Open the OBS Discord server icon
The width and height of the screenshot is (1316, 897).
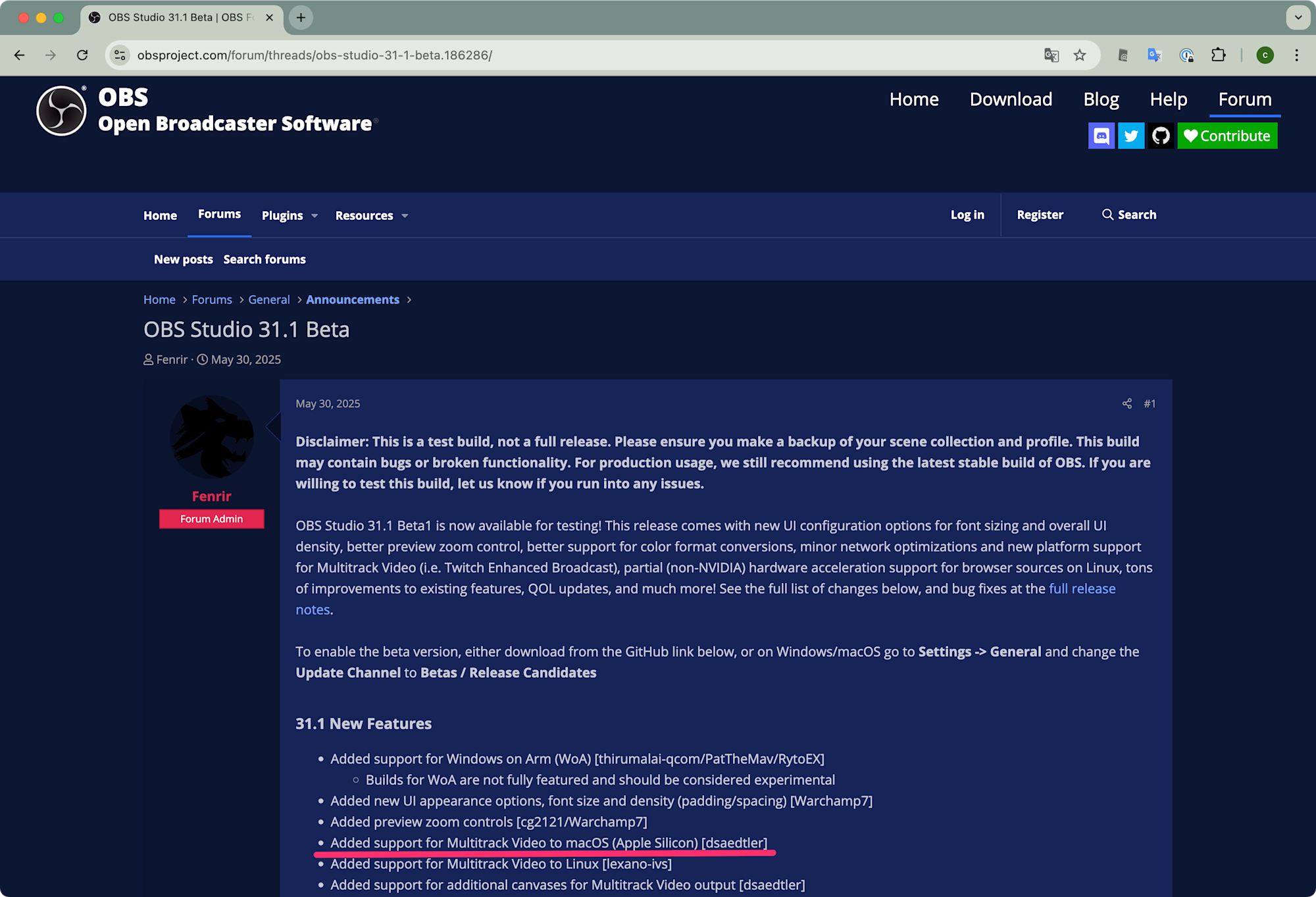1101,136
